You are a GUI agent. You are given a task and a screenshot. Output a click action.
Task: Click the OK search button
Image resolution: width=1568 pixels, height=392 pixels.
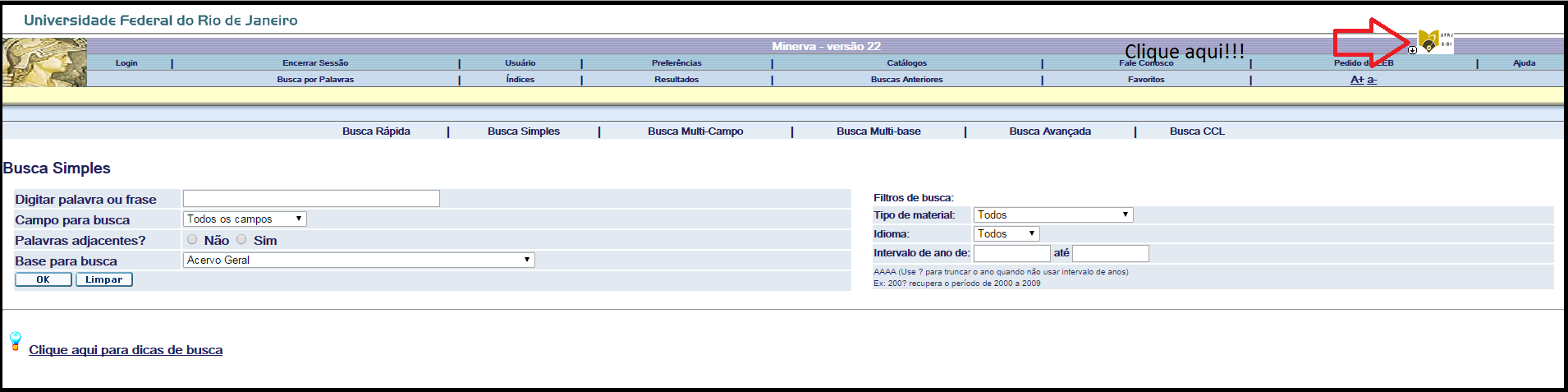click(44, 279)
